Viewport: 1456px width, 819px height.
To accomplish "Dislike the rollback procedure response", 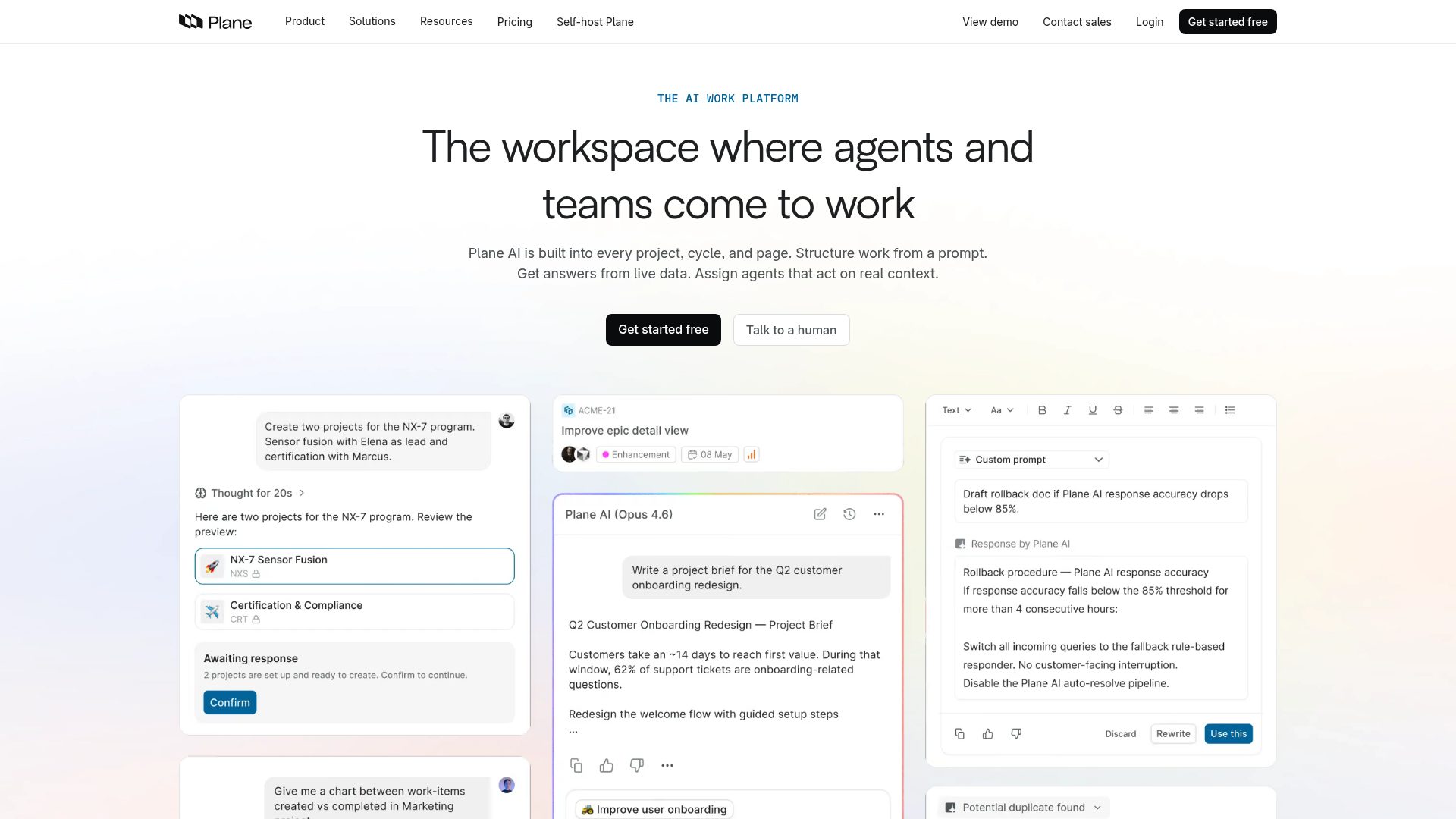I will coord(1016,734).
